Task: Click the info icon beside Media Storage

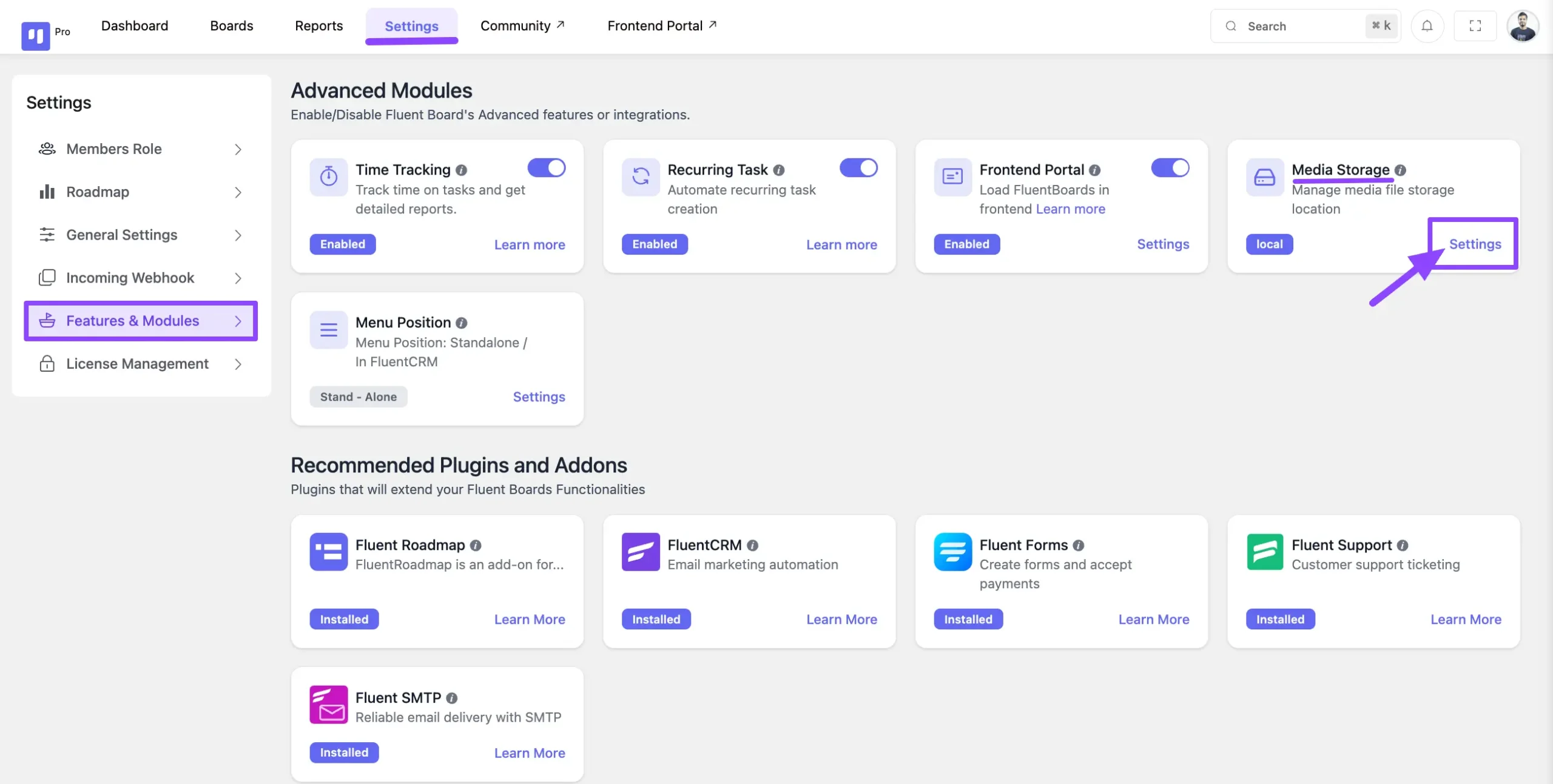Action: tap(1400, 170)
